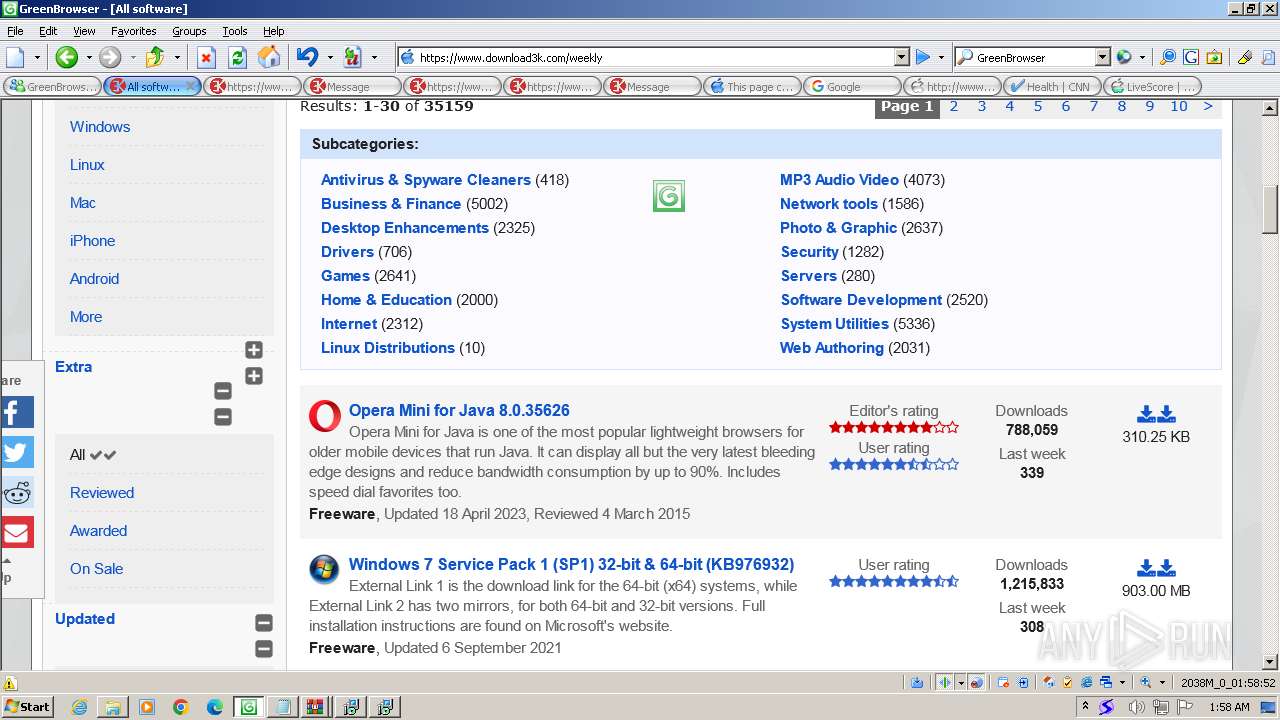Click the download arrows for Opera Mini
The height and width of the screenshot is (720, 1280).
coord(1156,413)
